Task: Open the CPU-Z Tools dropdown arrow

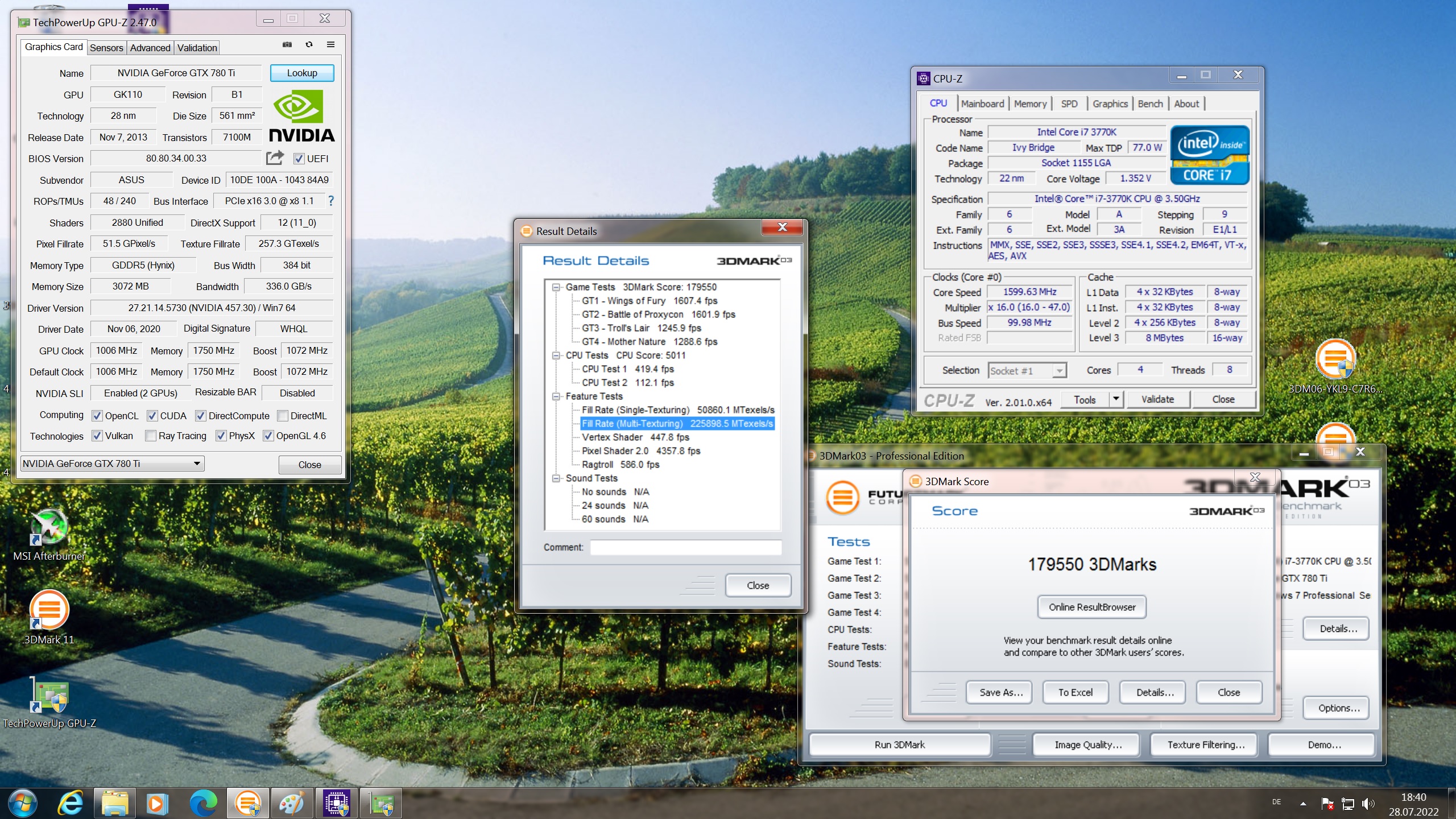Action: click(1115, 399)
